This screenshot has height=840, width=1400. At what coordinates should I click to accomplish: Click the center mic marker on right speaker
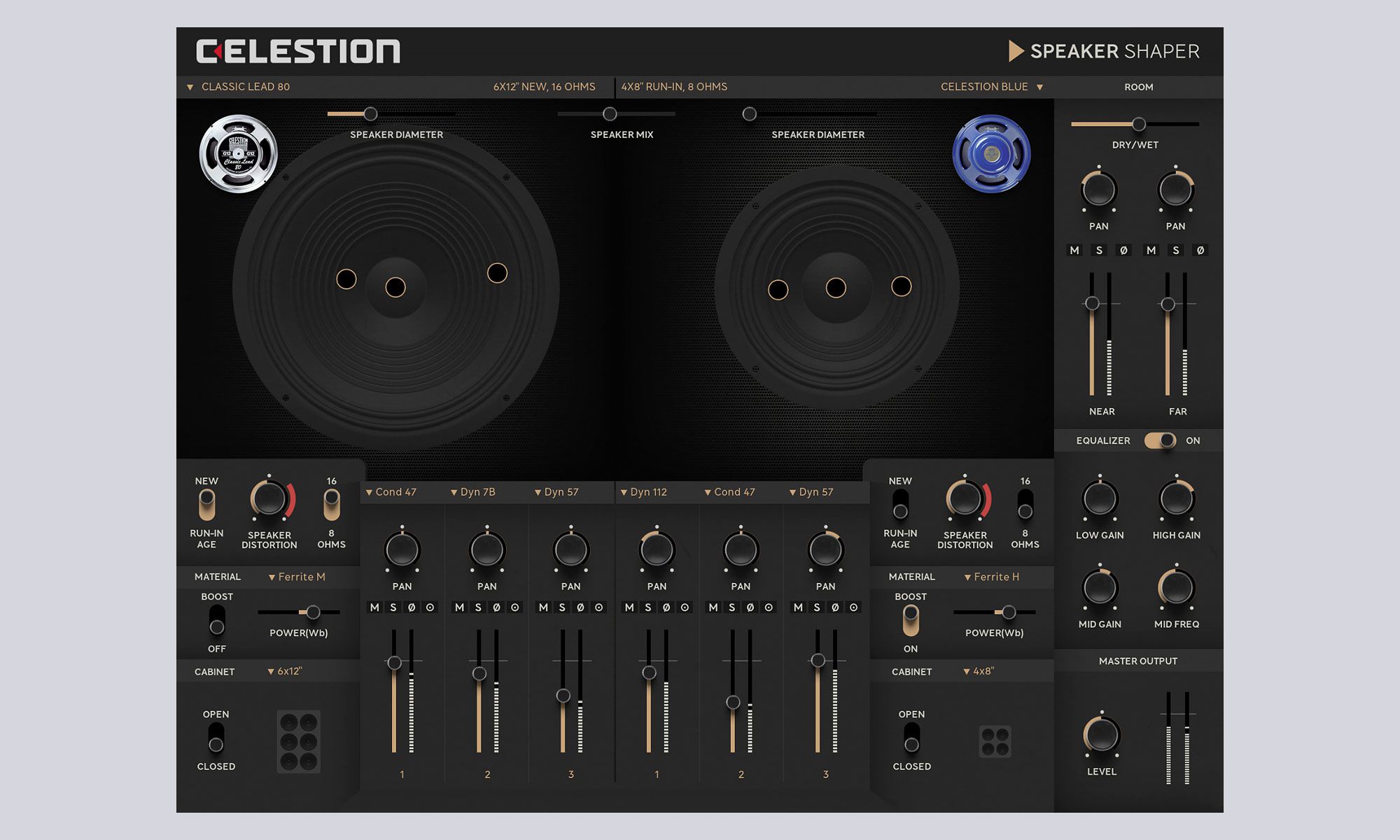click(836, 288)
